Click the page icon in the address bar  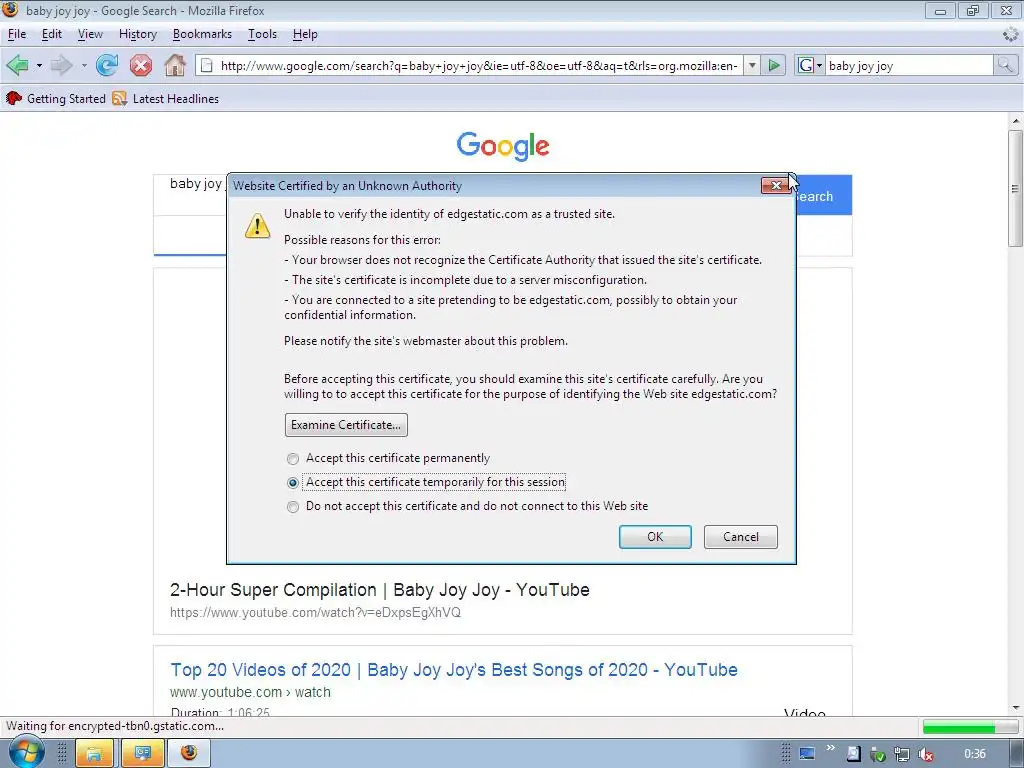pos(206,65)
